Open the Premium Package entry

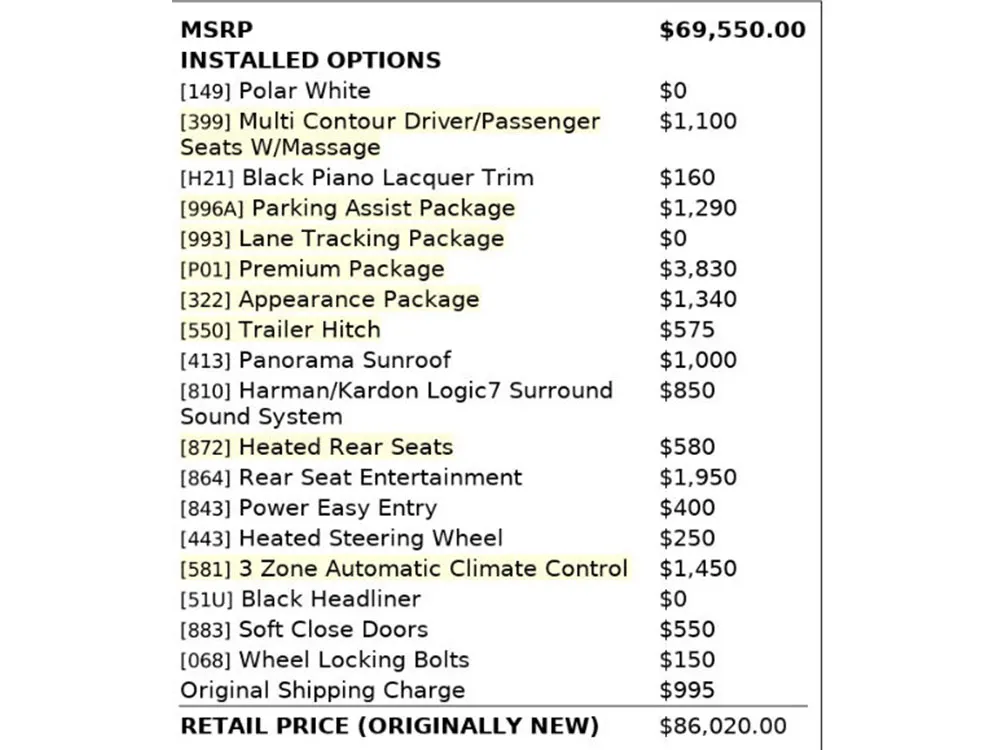[312, 269]
